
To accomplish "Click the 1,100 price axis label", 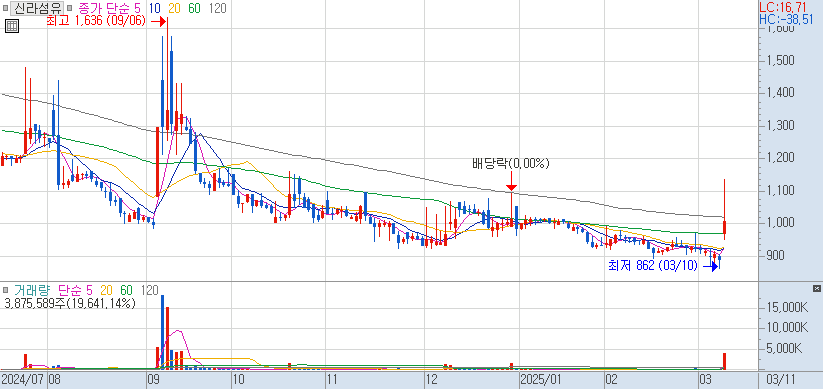I will point(779,191).
